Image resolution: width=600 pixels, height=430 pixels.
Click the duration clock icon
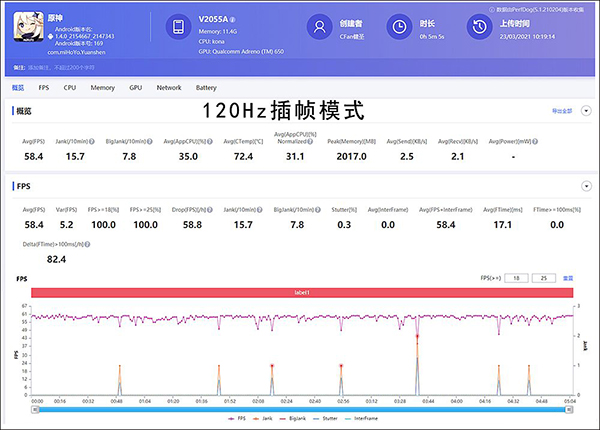398,27
